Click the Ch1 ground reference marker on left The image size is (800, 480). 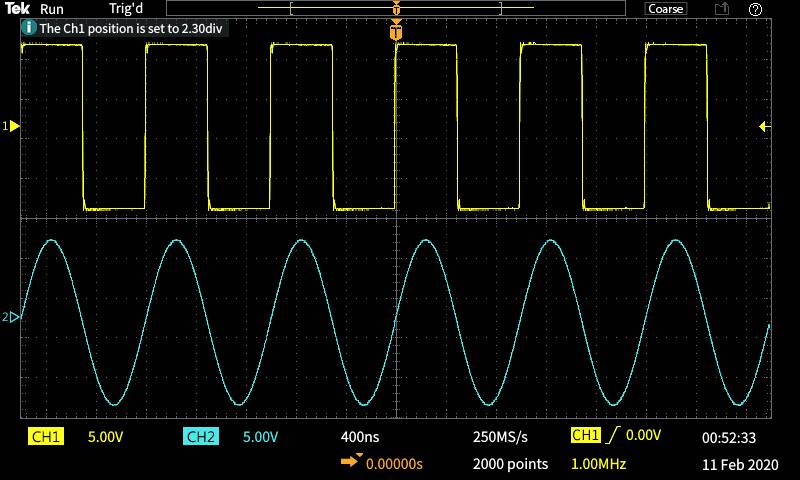tap(12, 126)
